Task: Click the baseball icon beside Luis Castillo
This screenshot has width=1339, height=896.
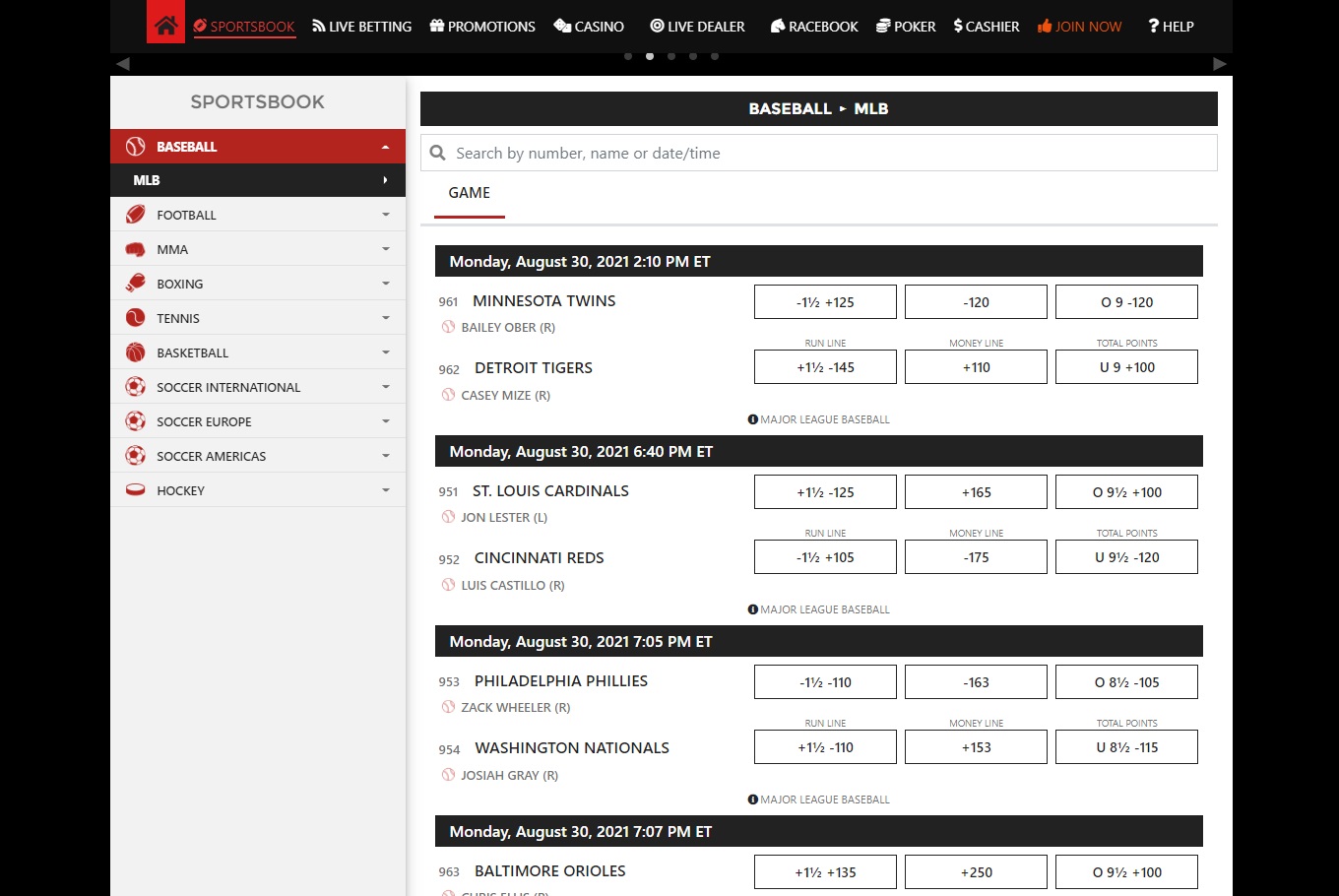Action: click(x=448, y=585)
